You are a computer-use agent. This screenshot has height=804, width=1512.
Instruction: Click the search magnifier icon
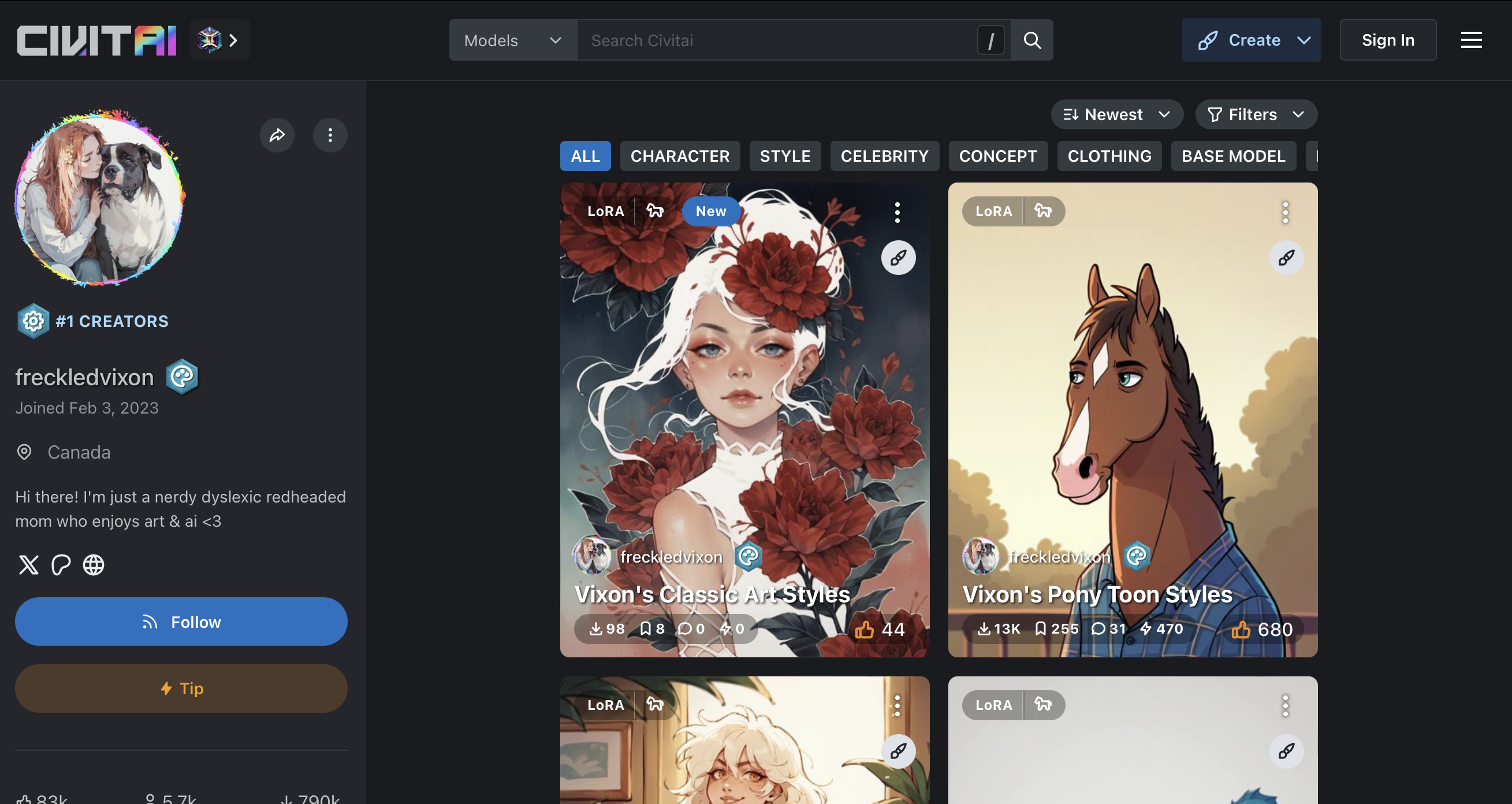click(x=1032, y=40)
